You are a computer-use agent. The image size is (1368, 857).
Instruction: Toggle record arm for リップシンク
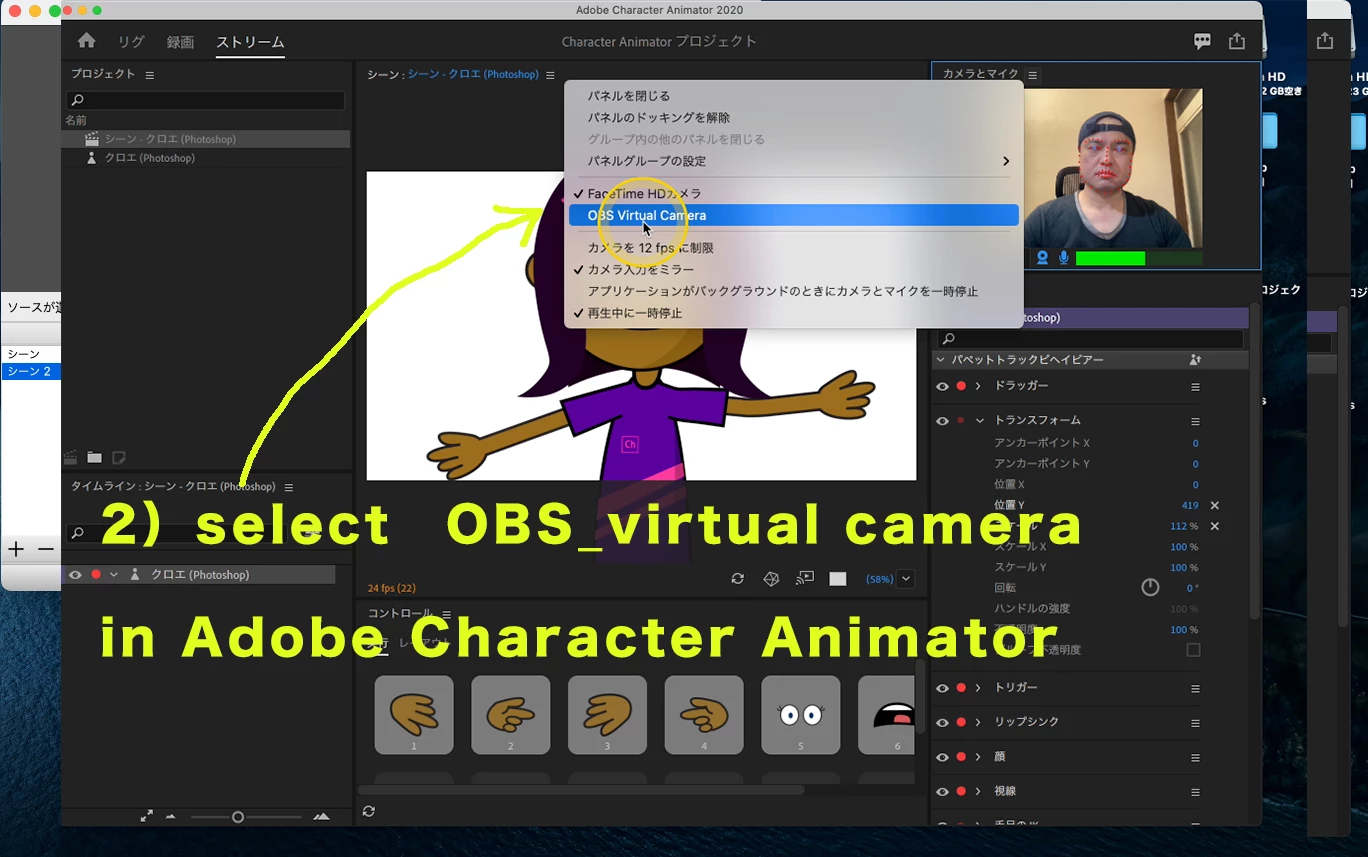tap(961, 722)
